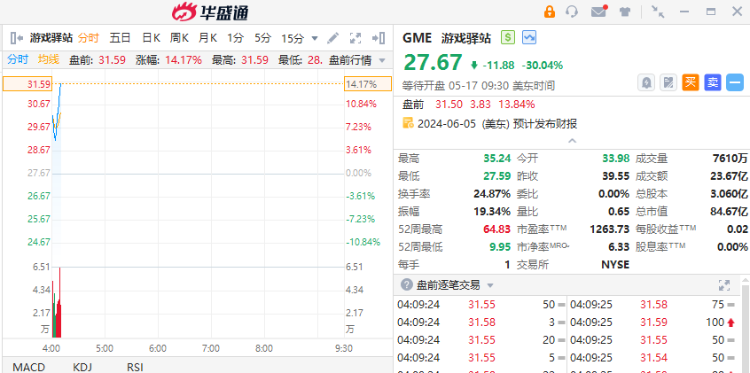Expand the tick trades panel fullscreen
This screenshot has height=373, width=750.
(x=724, y=285)
